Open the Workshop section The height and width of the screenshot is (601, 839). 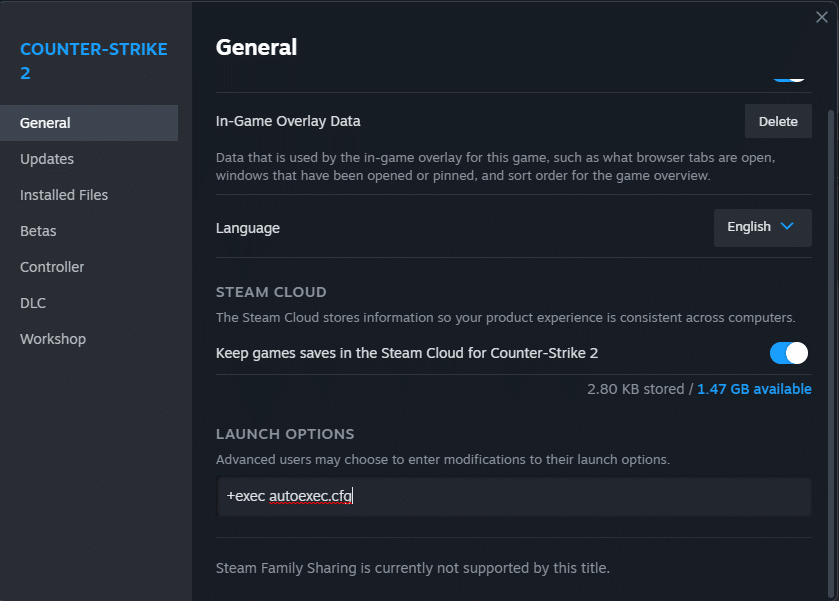click(52, 338)
